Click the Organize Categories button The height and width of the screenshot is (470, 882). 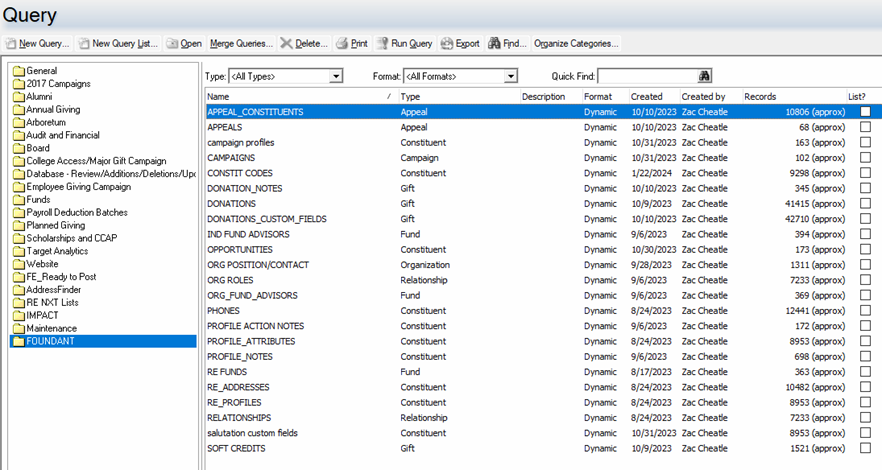point(576,44)
